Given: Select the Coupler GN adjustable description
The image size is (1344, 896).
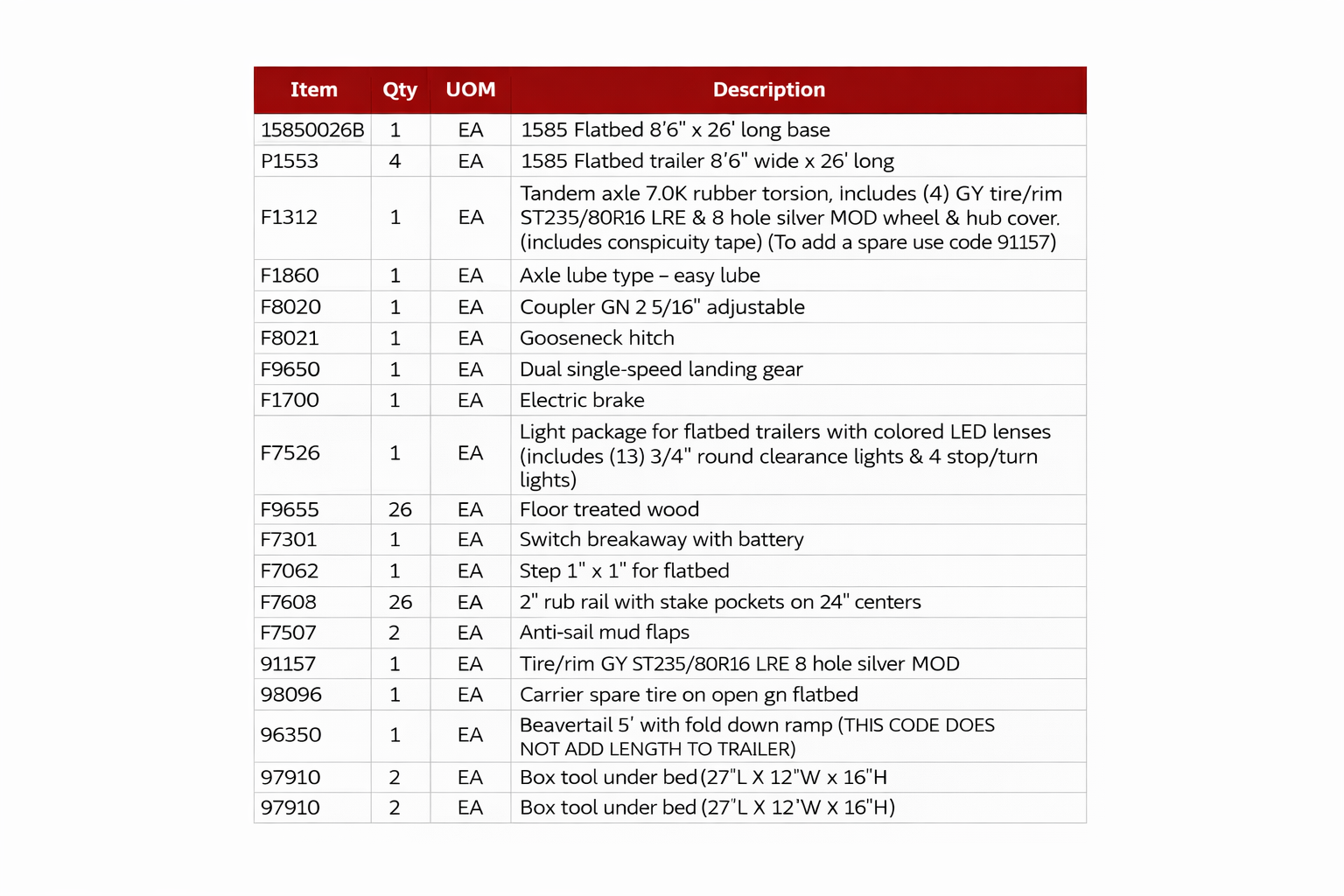Looking at the screenshot, I should (x=661, y=307).
